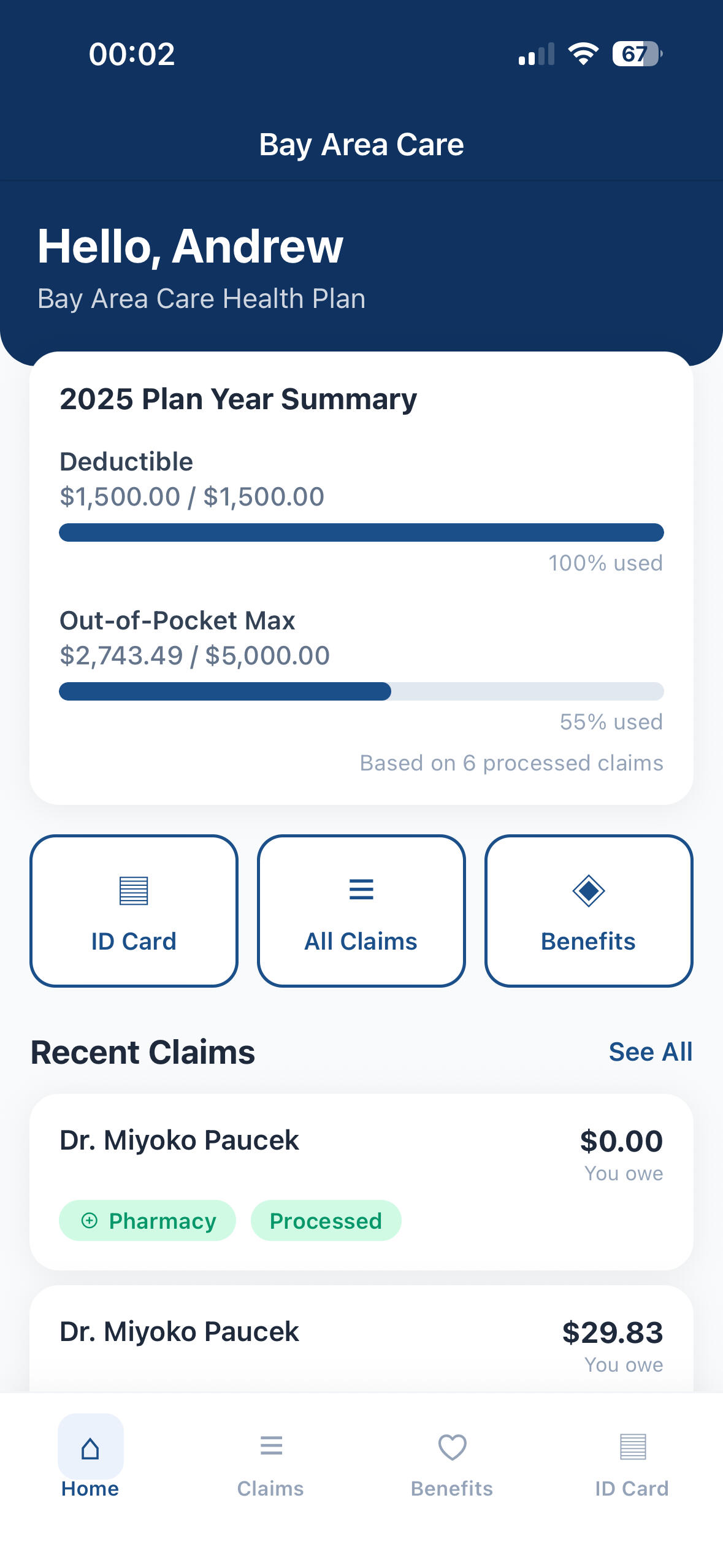This screenshot has height=1568, width=723.
Task: Tap the All Claims list icon
Action: 361,889
